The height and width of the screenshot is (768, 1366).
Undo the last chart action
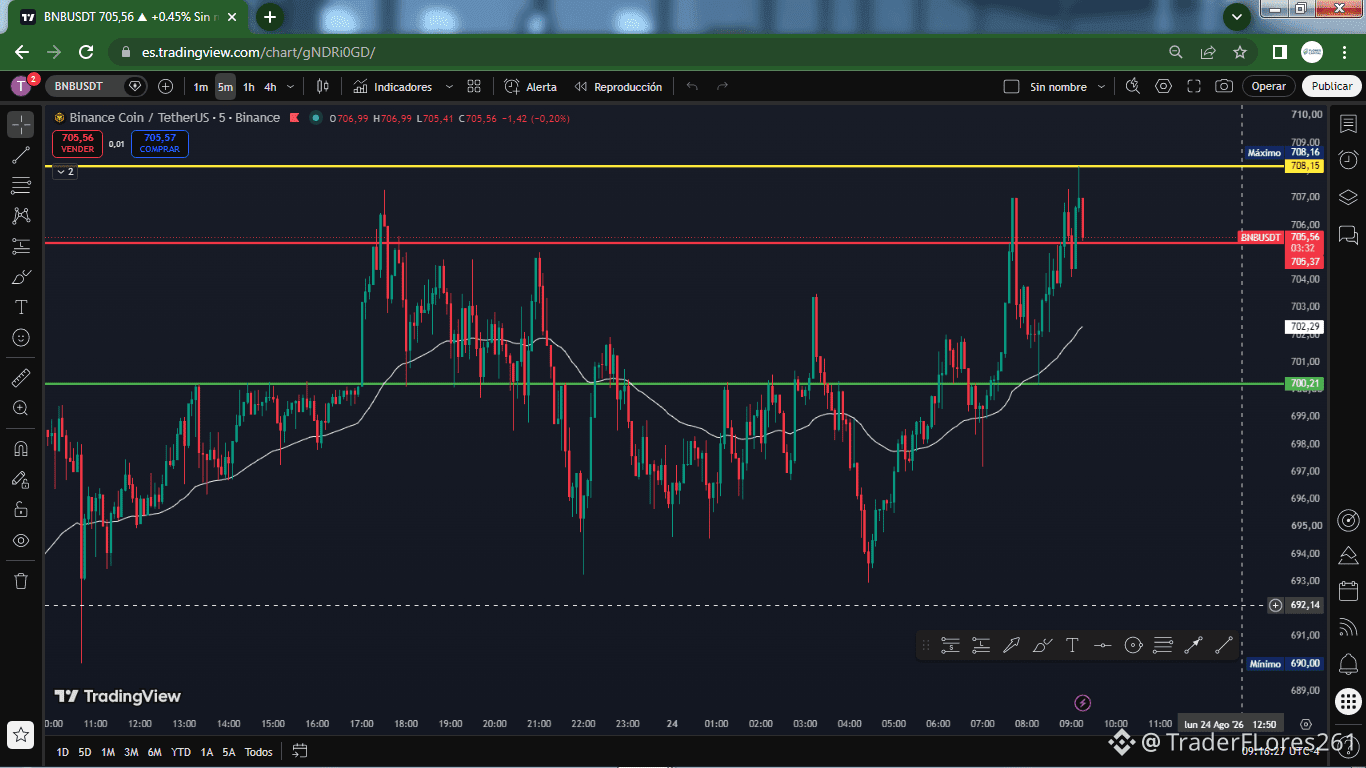[692, 87]
